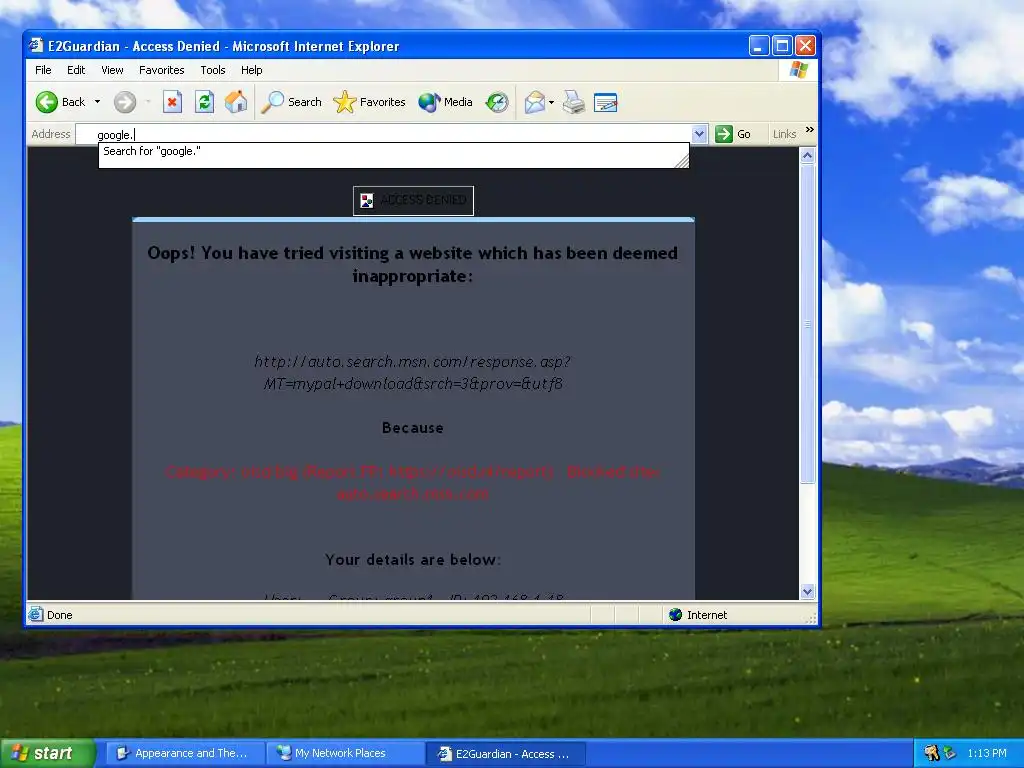
Task: Open the Back history dropdown arrow
Action: (x=97, y=102)
